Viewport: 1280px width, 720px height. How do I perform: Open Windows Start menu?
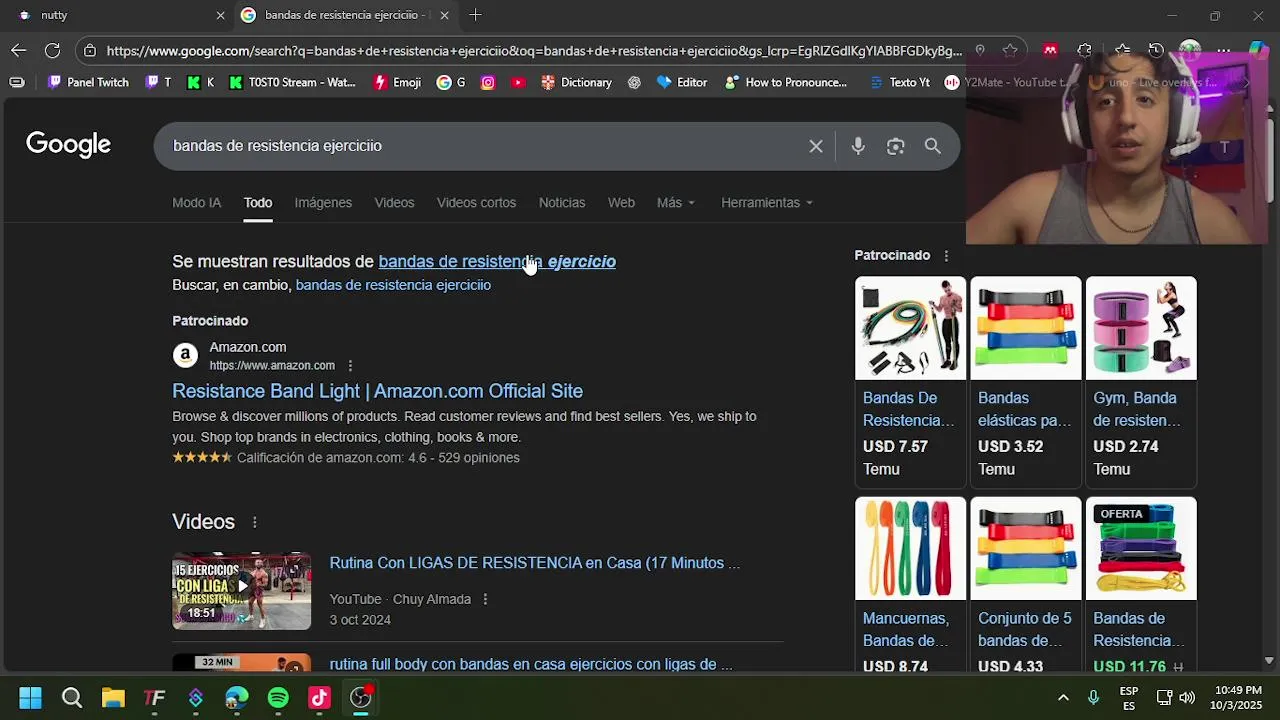click(x=30, y=698)
